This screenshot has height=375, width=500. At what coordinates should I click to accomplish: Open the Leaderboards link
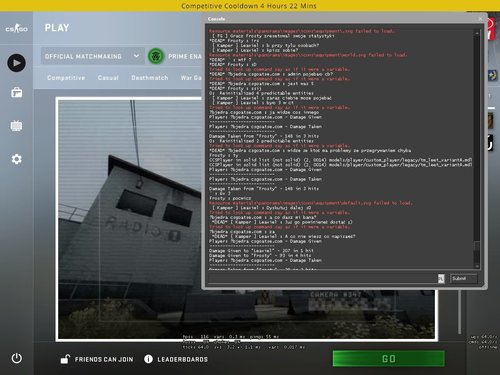[x=182, y=359]
